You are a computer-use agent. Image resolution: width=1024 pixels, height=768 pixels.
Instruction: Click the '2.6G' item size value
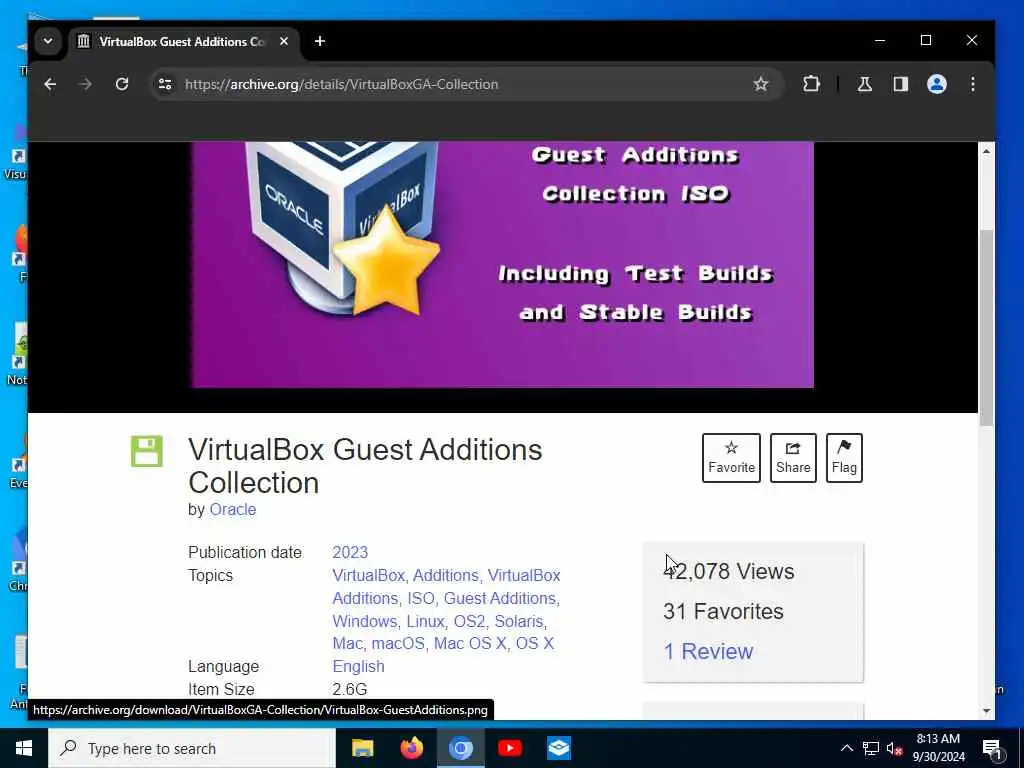tap(349, 689)
